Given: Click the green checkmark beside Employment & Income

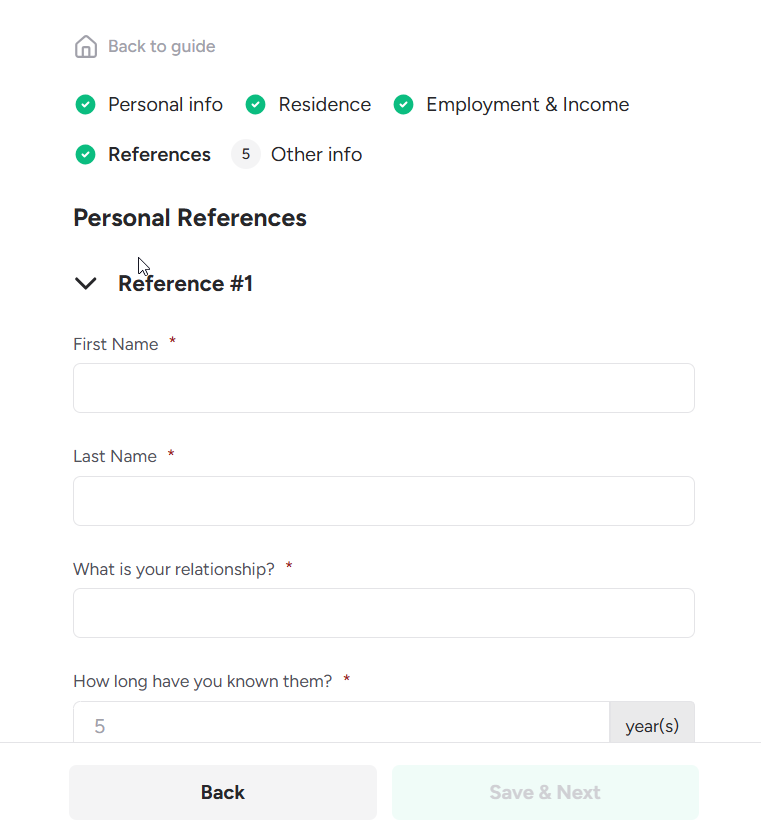Looking at the screenshot, I should coord(404,104).
